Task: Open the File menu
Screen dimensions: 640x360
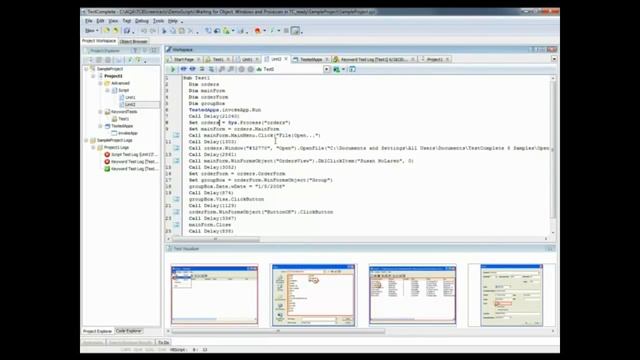Action: pos(89,21)
